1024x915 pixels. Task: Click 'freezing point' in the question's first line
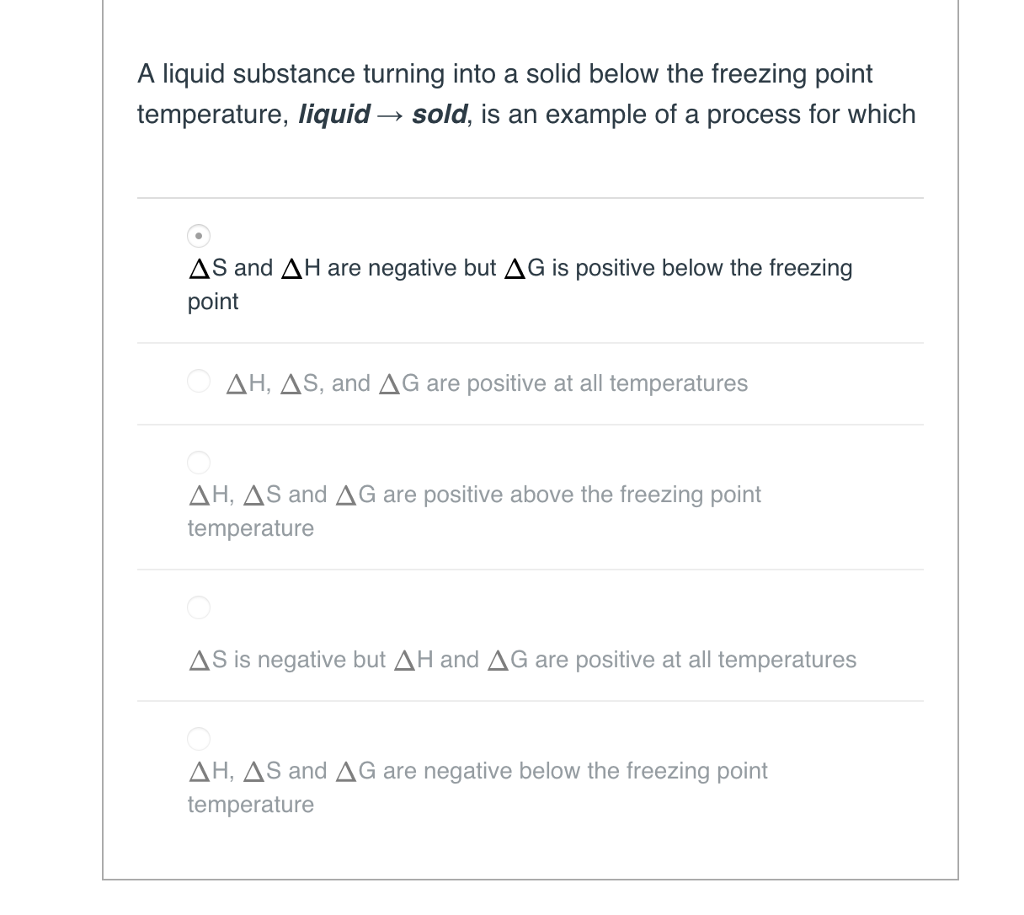point(792,74)
